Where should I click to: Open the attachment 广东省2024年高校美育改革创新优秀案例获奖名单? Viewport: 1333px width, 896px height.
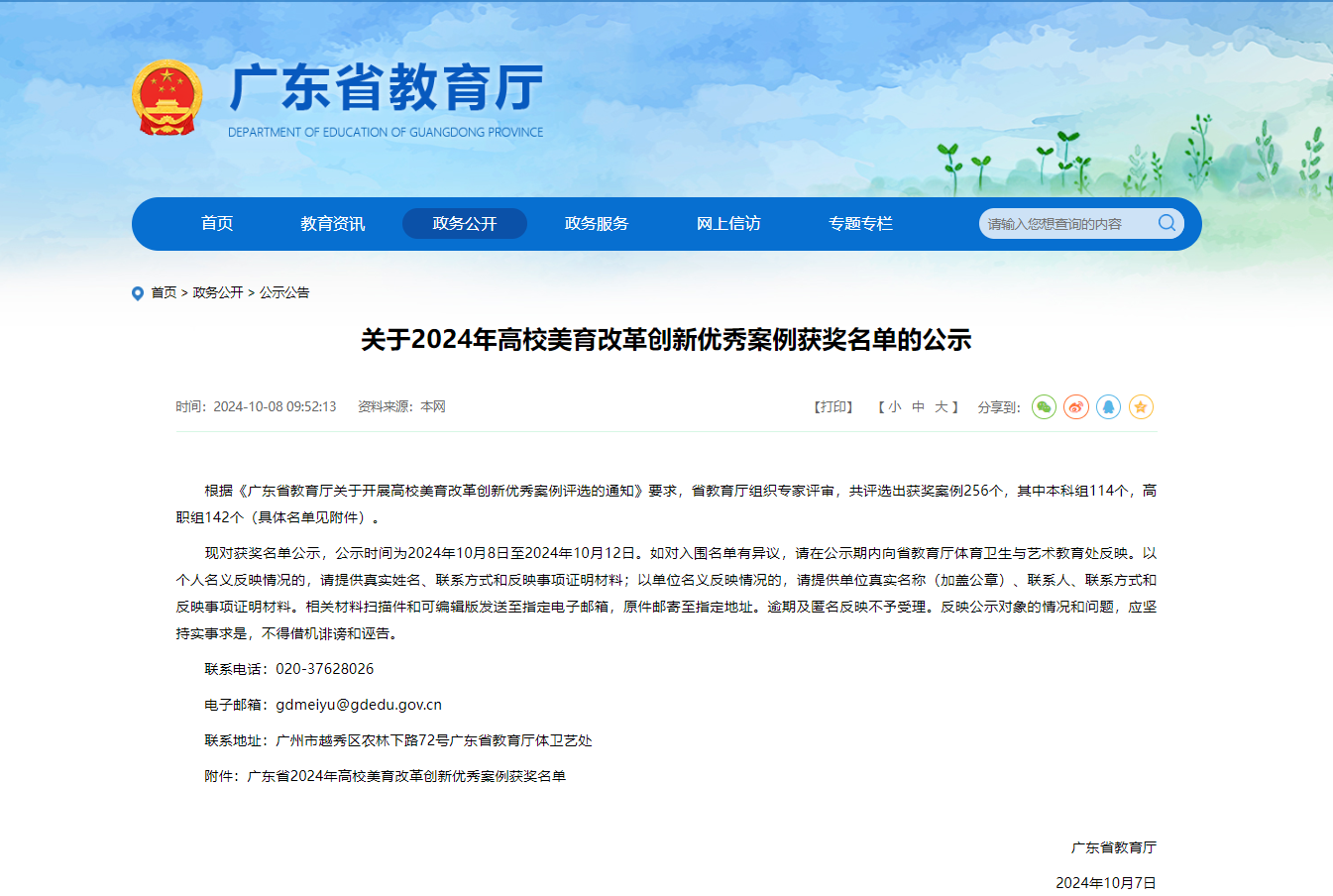406,776
